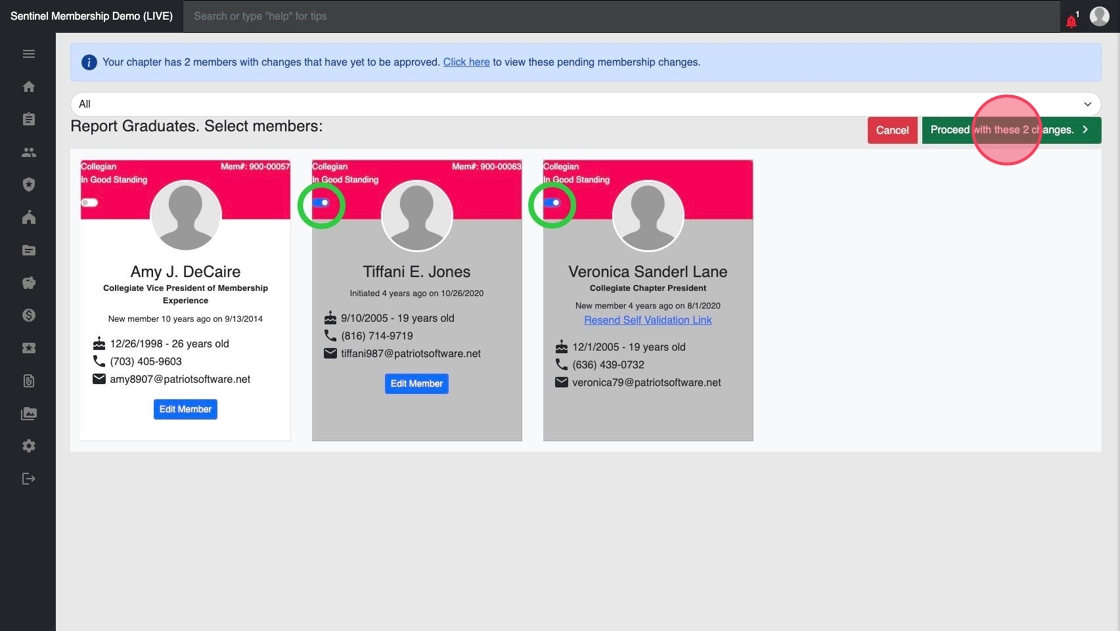Screen dimensions: 1120x631
Task: Click the name Amy J. DeCaire
Action: (x=185, y=272)
